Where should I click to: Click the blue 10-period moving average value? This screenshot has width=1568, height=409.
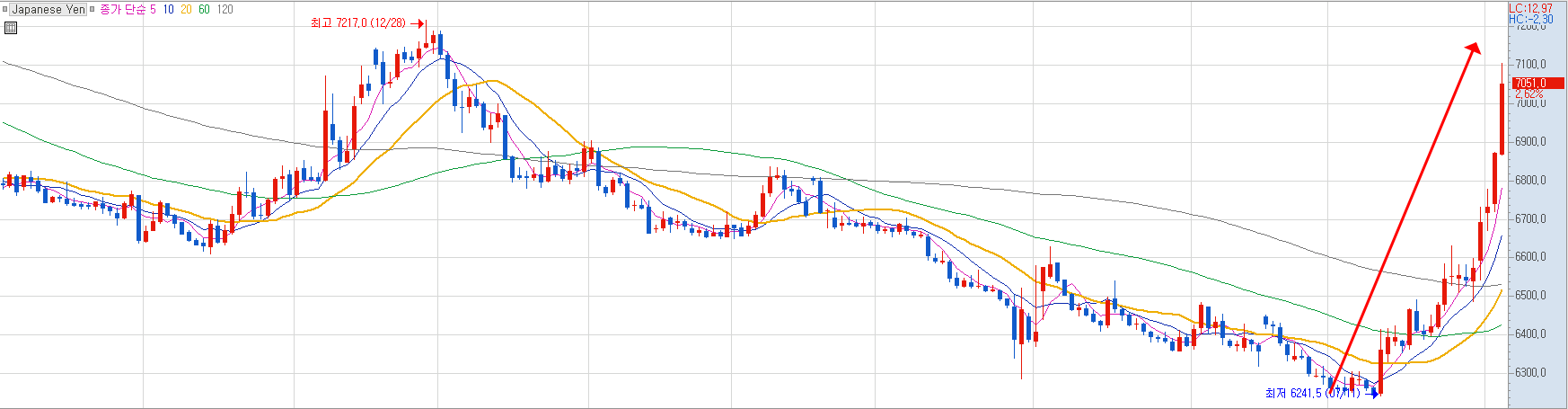click(168, 10)
